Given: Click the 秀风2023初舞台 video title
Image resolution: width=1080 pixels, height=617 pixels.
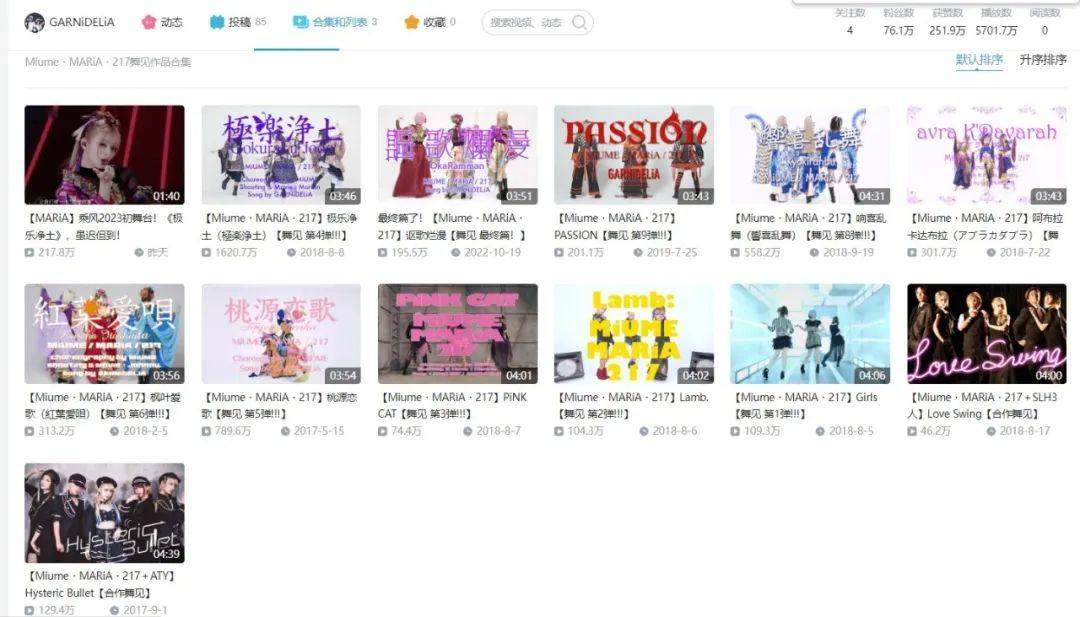Looking at the screenshot, I should coord(104,227).
